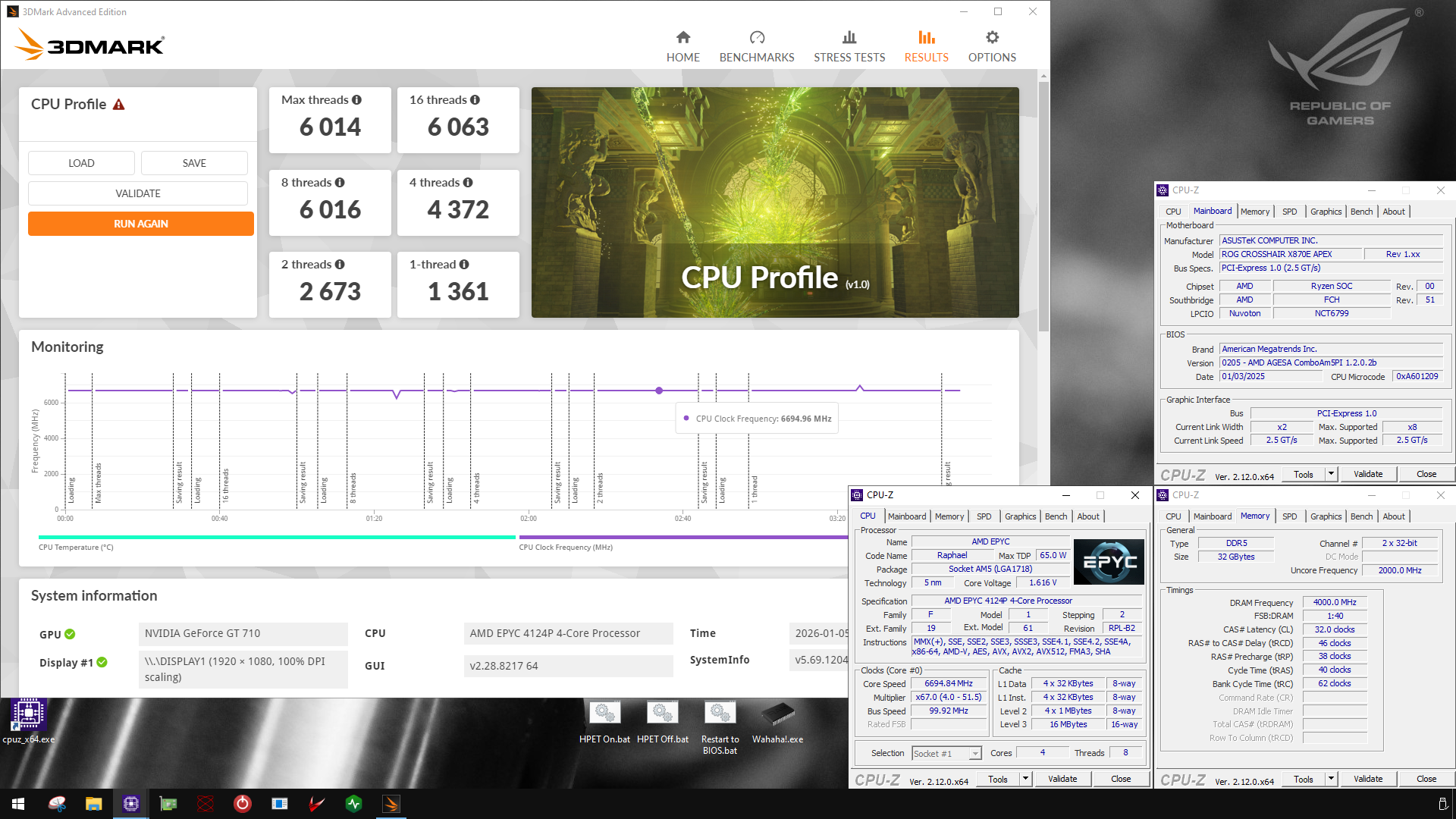1456x819 pixels.
Task: Click the BIOS Date value 01/03/2025
Action: [1272, 376]
